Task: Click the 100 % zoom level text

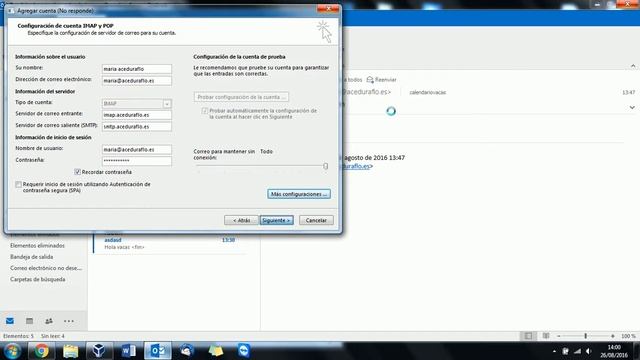Action: (x=628, y=336)
